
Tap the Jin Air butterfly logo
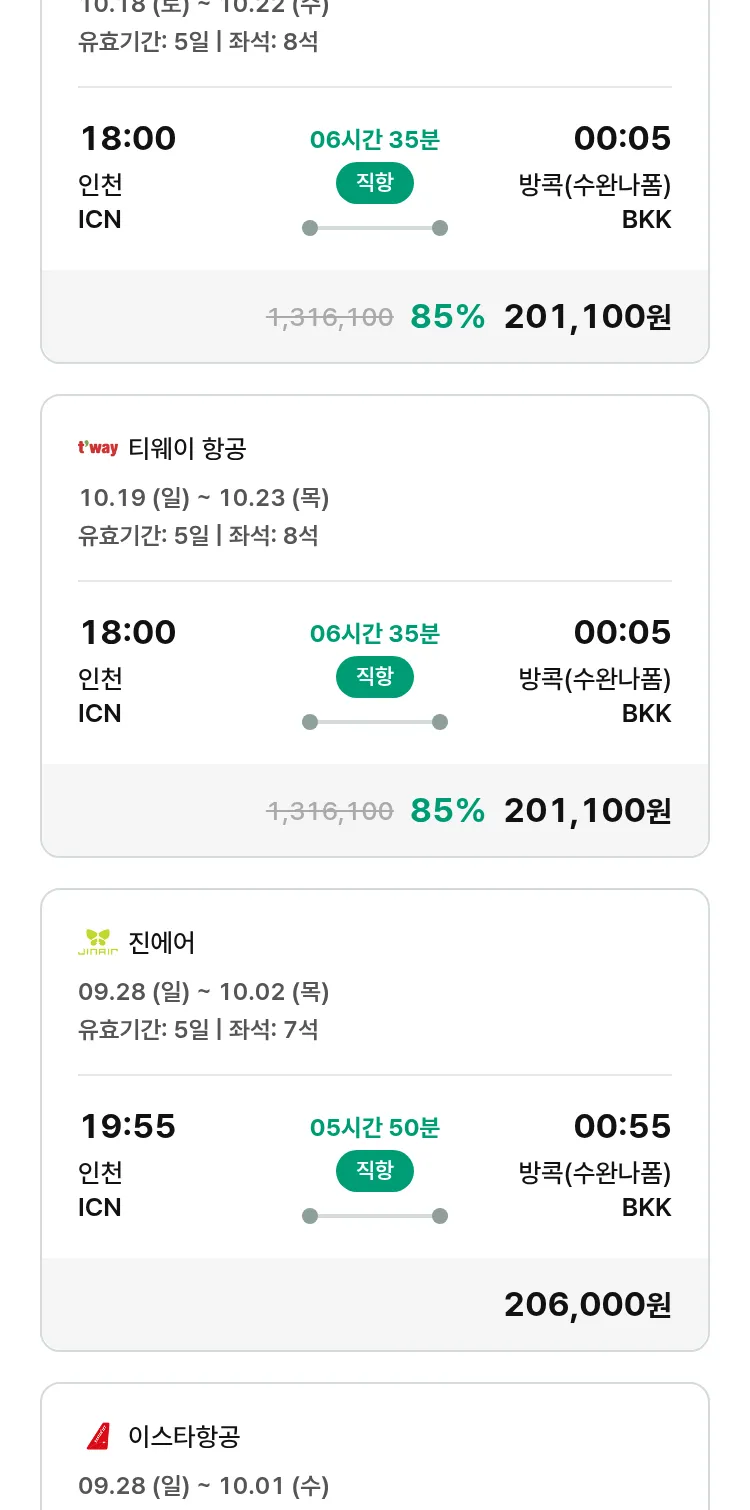(x=98, y=942)
